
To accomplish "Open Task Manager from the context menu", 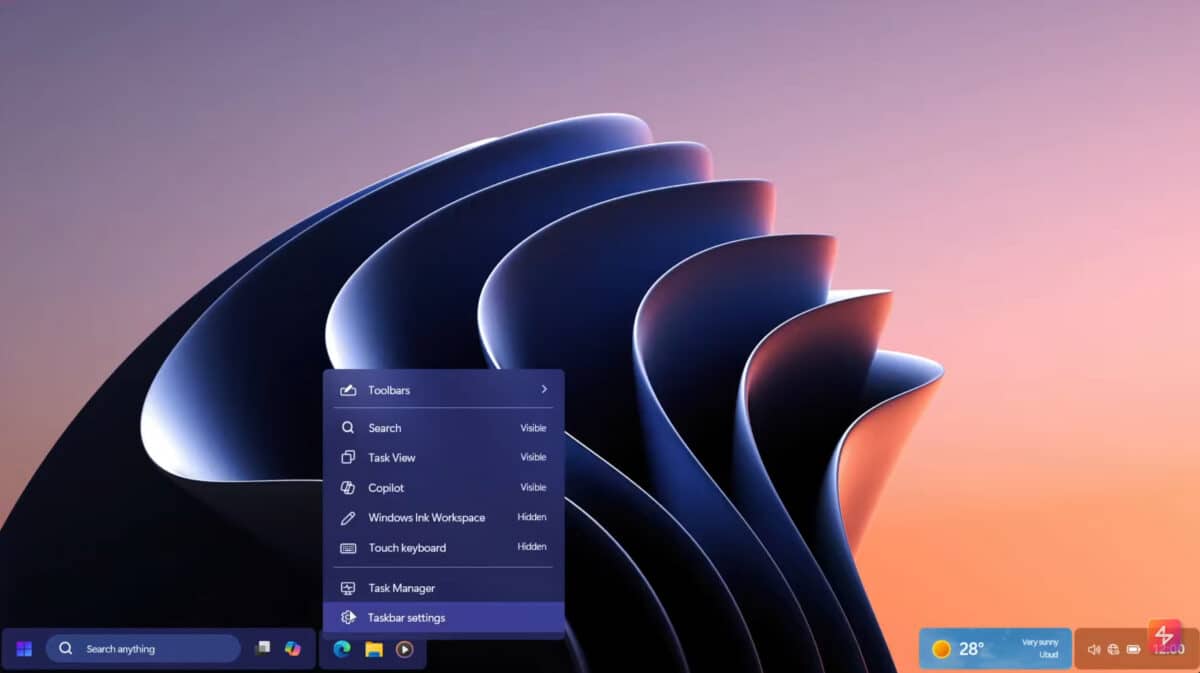I will click(443, 587).
